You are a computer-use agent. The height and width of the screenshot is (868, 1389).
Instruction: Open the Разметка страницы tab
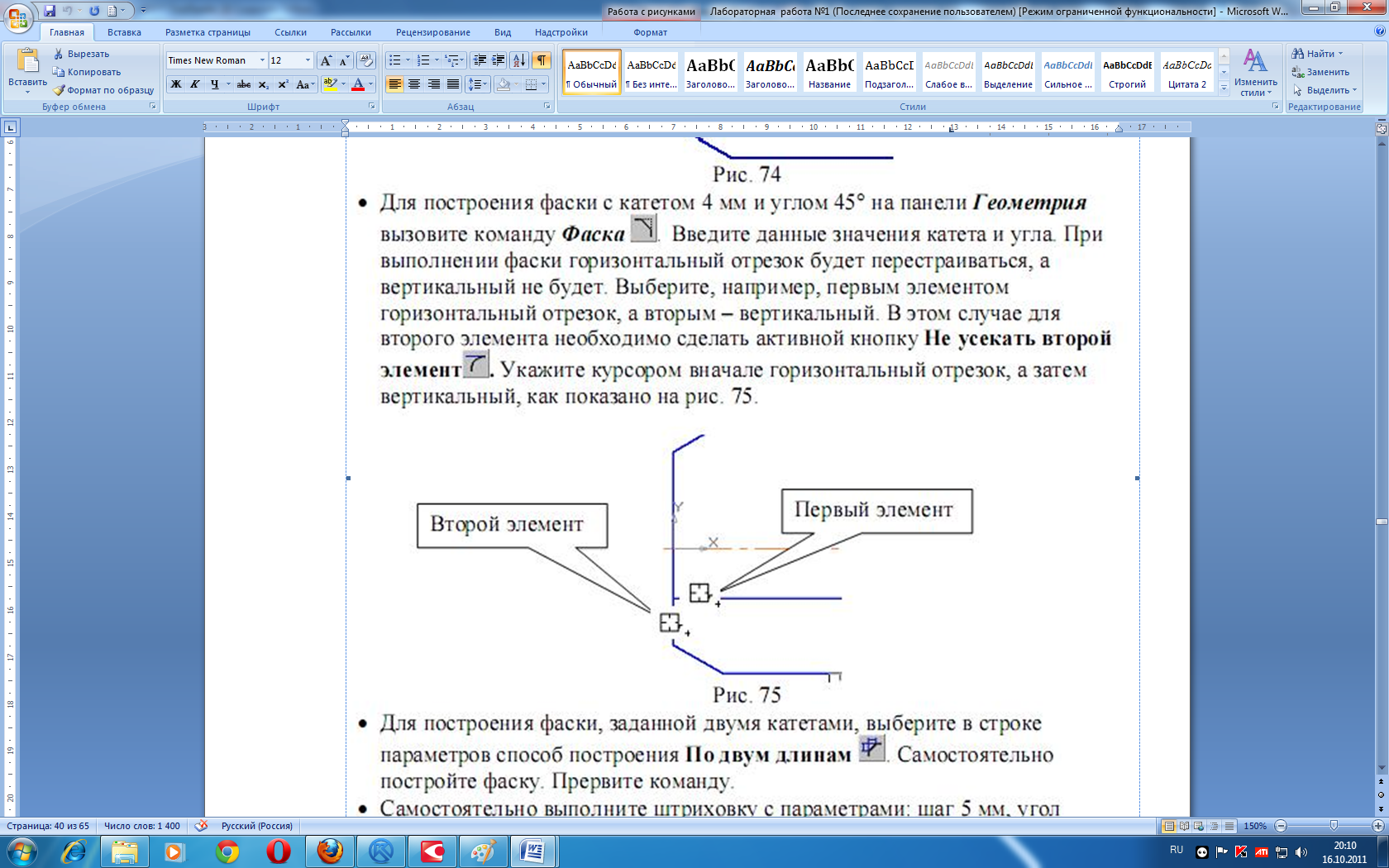208,32
